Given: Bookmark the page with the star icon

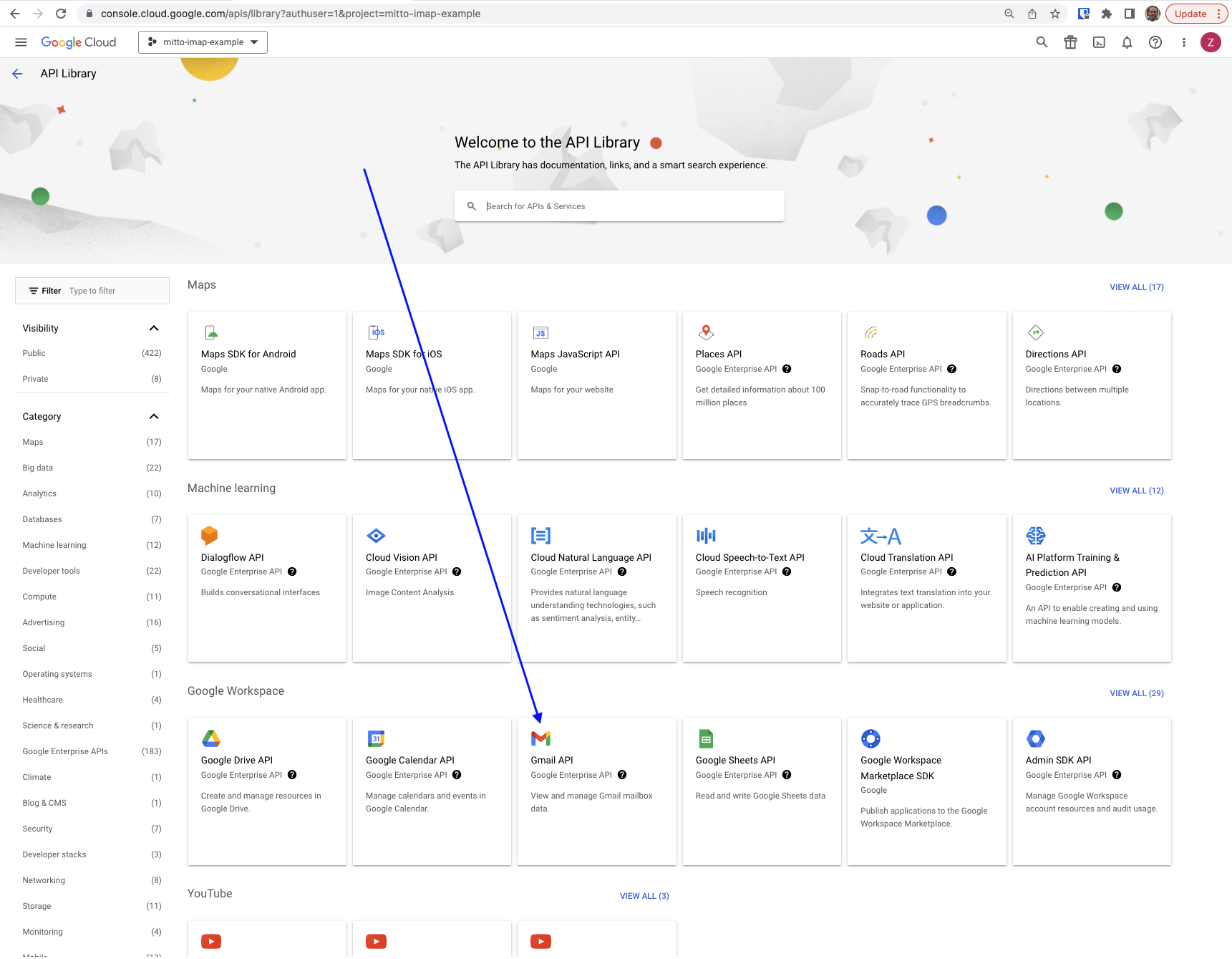Looking at the screenshot, I should tap(1055, 14).
